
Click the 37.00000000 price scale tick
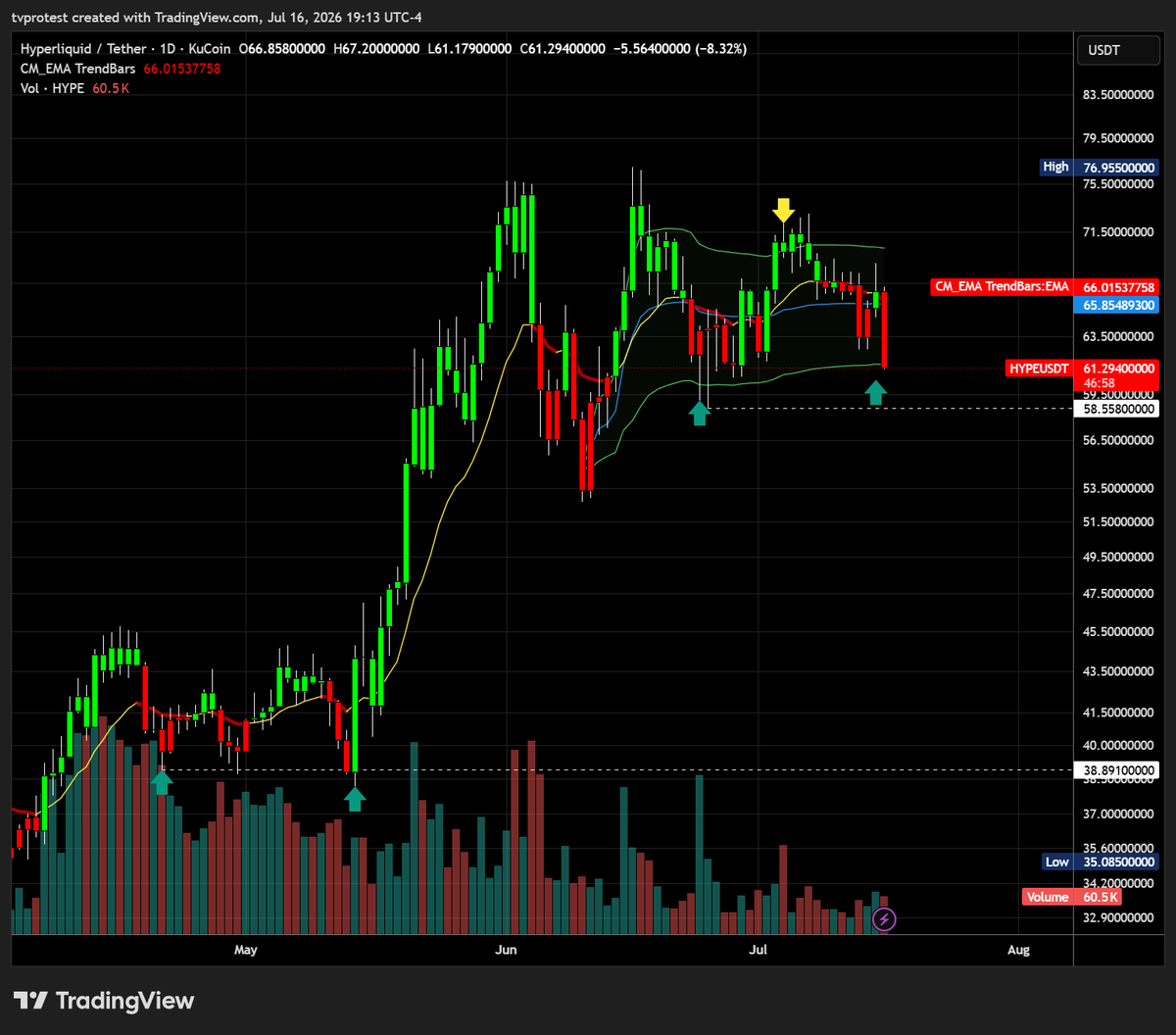point(1120,813)
